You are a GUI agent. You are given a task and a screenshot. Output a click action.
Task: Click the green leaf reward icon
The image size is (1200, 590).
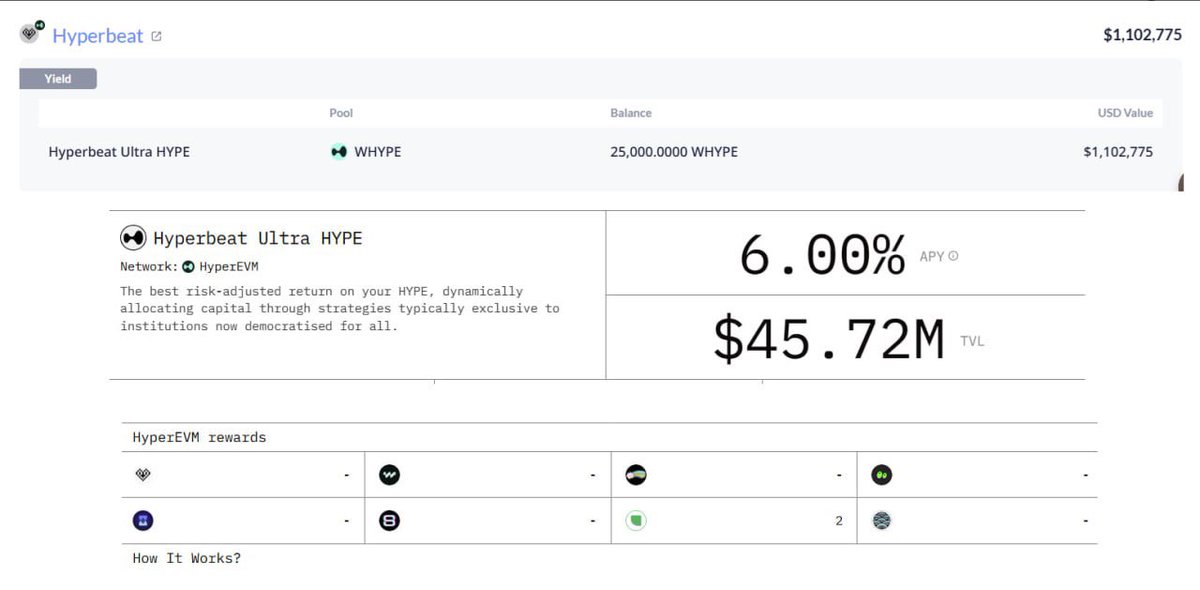coord(636,521)
